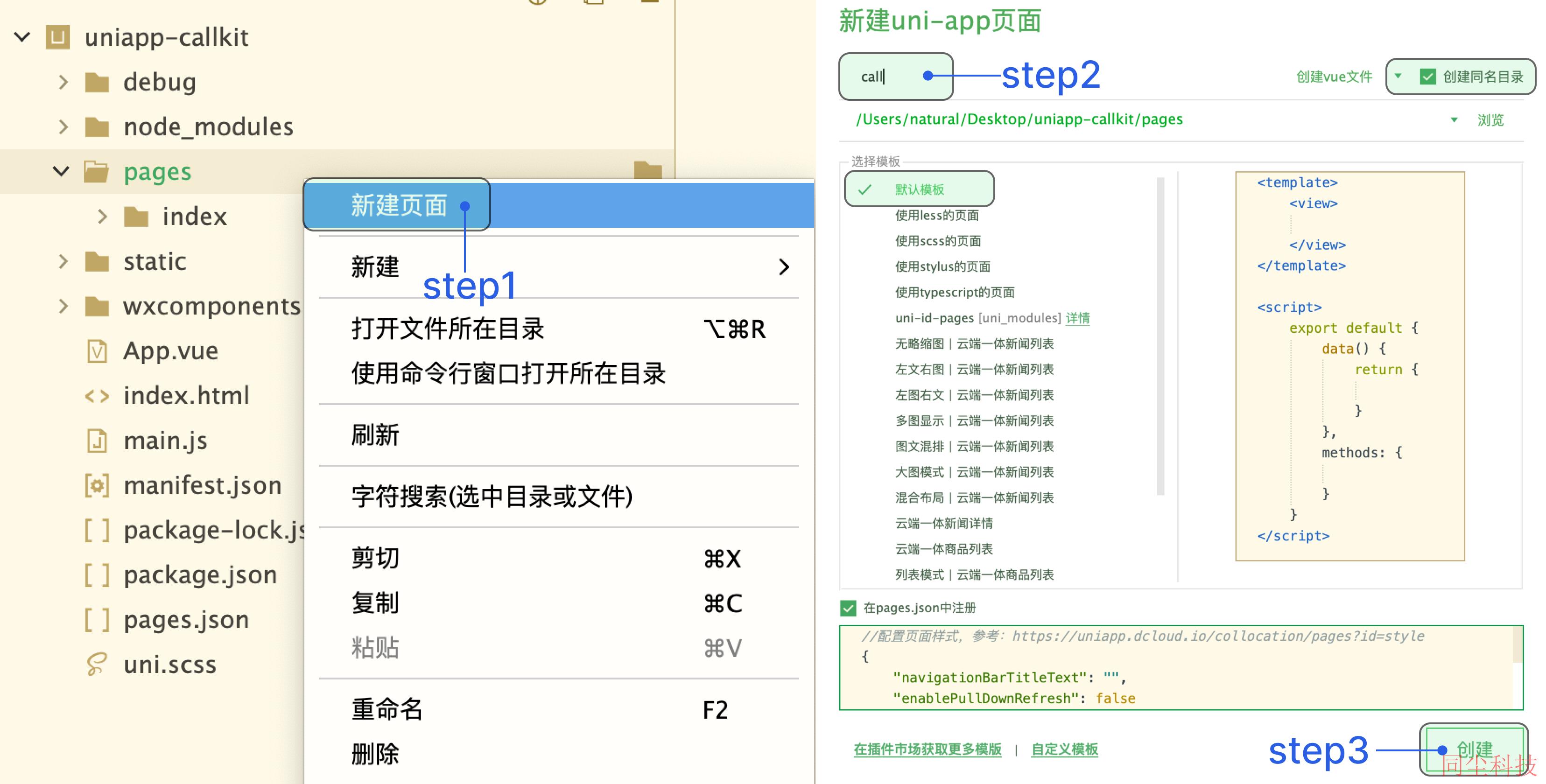Image resolution: width=1546 pixels, height=784 pixels.
Task: Click the node_modules folder icon
Action: 97,127
